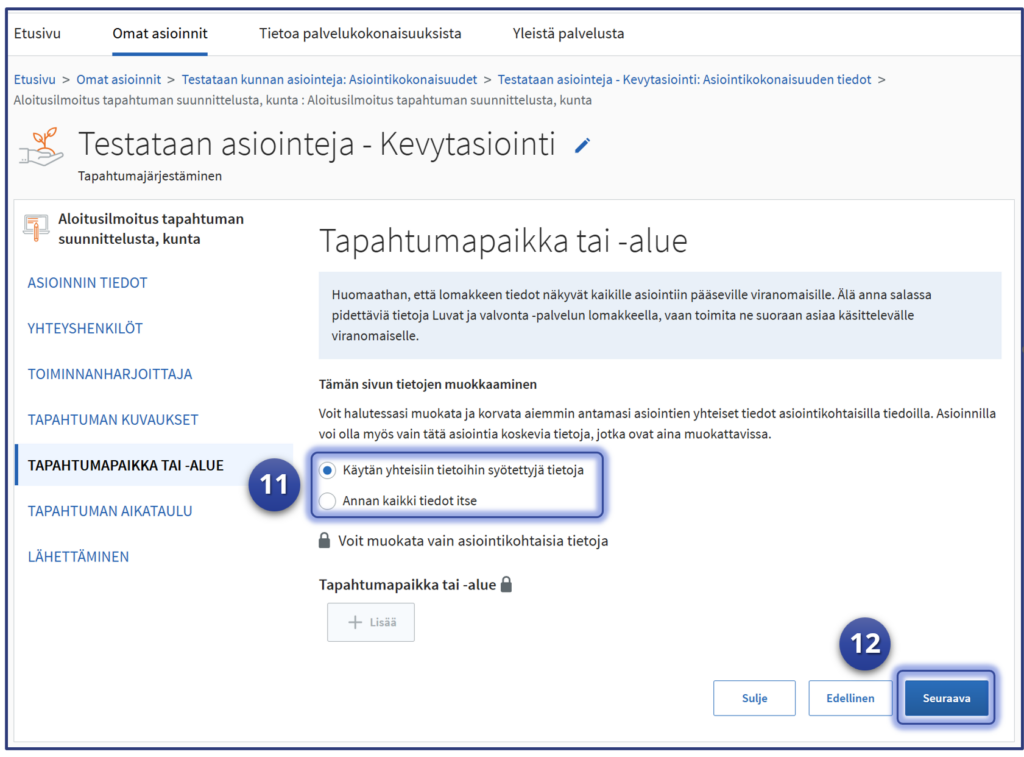The height and width of the screenshot is (757, 1024).
Task: Click the Edellinen button
Action: point(849,699)
